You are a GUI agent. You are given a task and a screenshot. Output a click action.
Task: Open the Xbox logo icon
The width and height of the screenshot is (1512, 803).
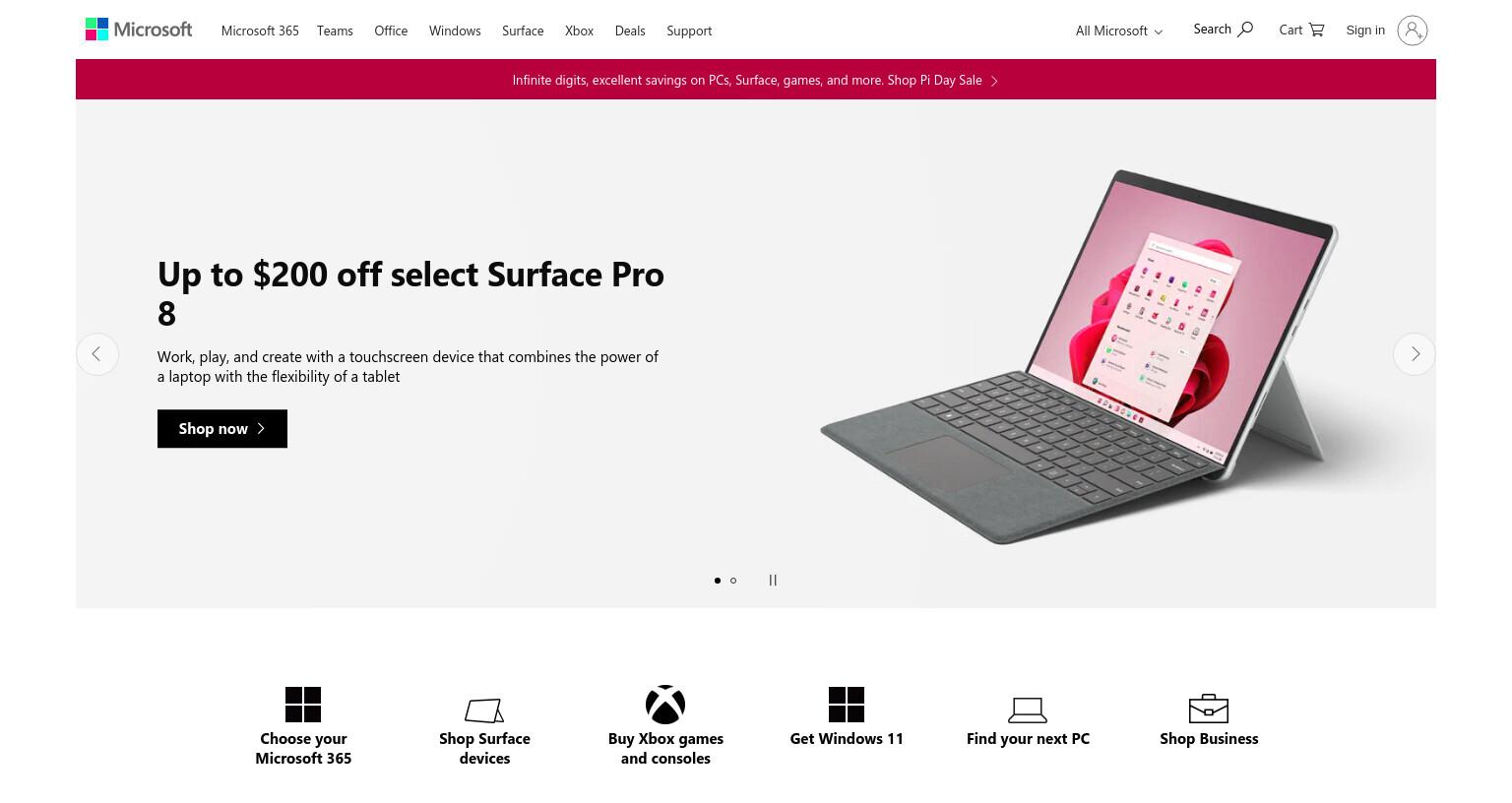665,705
